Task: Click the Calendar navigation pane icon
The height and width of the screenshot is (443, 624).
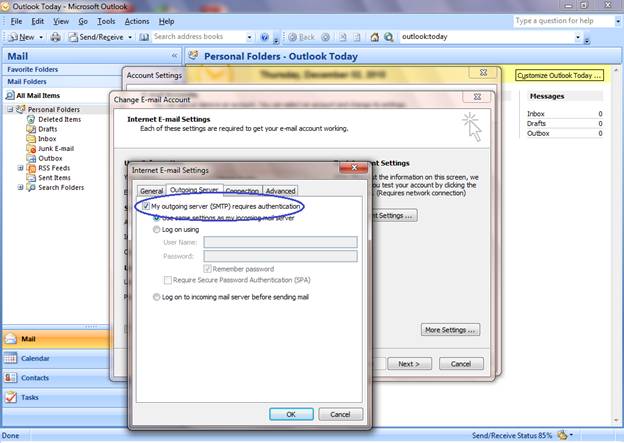Action: (11, 358)
